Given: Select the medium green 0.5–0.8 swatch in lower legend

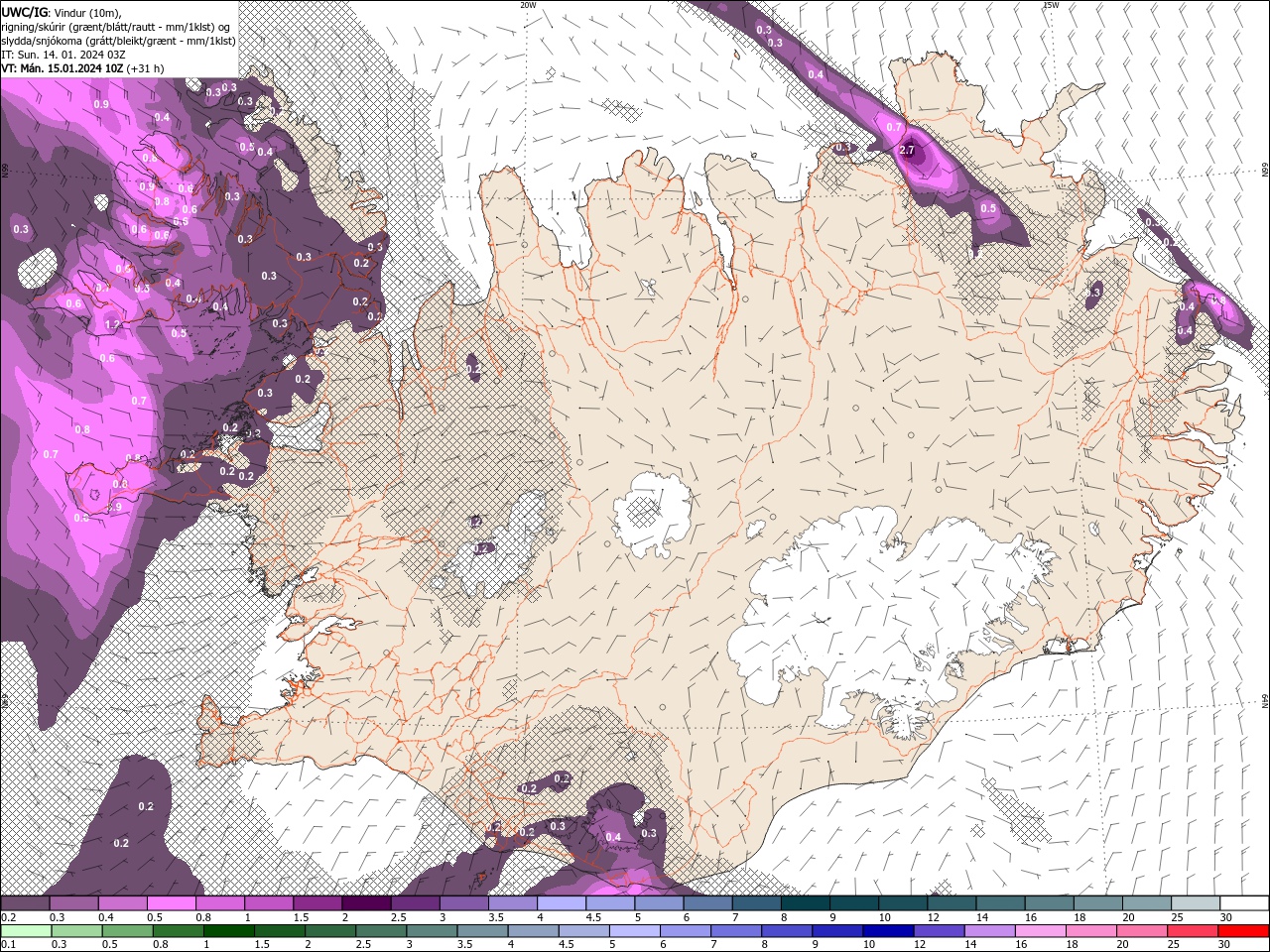Looking at the screenshot, I should 127,931.
